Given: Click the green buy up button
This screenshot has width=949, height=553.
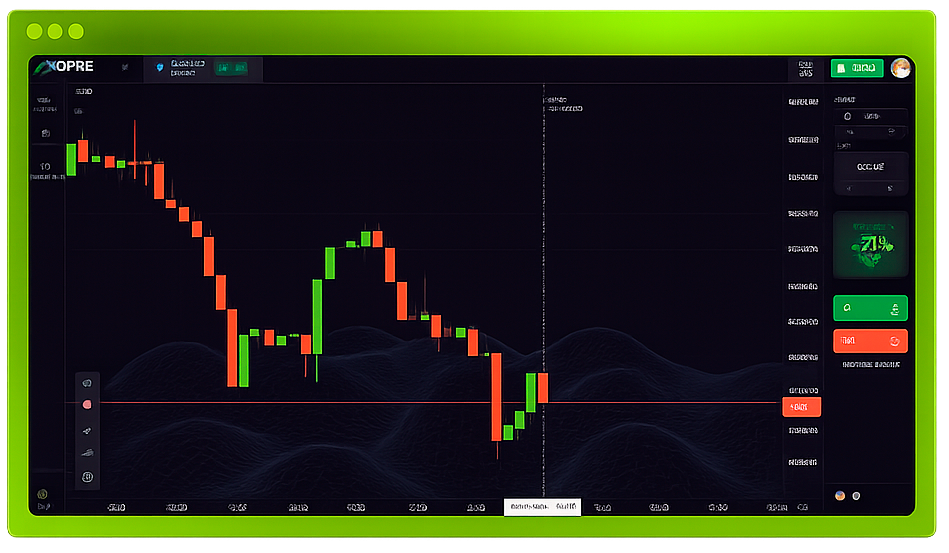Looking at the screenshot, I should click(x=870, y=308).
